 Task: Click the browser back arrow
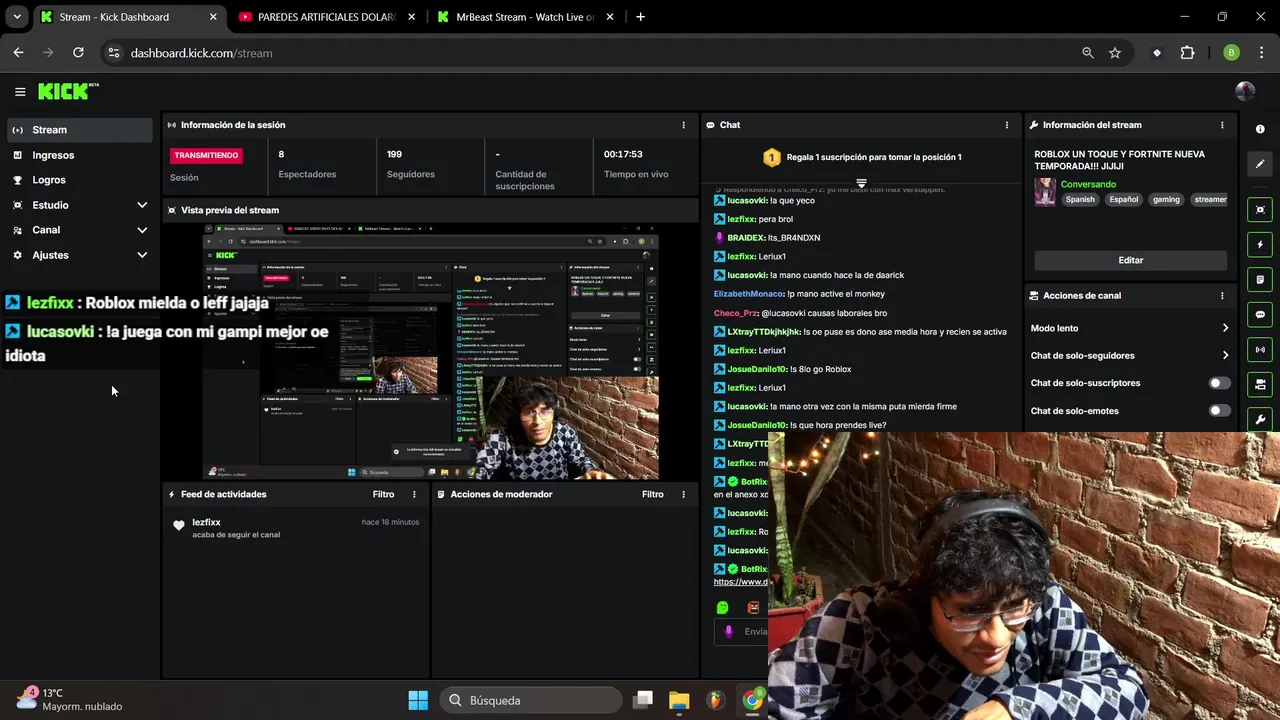click(18, 53)
